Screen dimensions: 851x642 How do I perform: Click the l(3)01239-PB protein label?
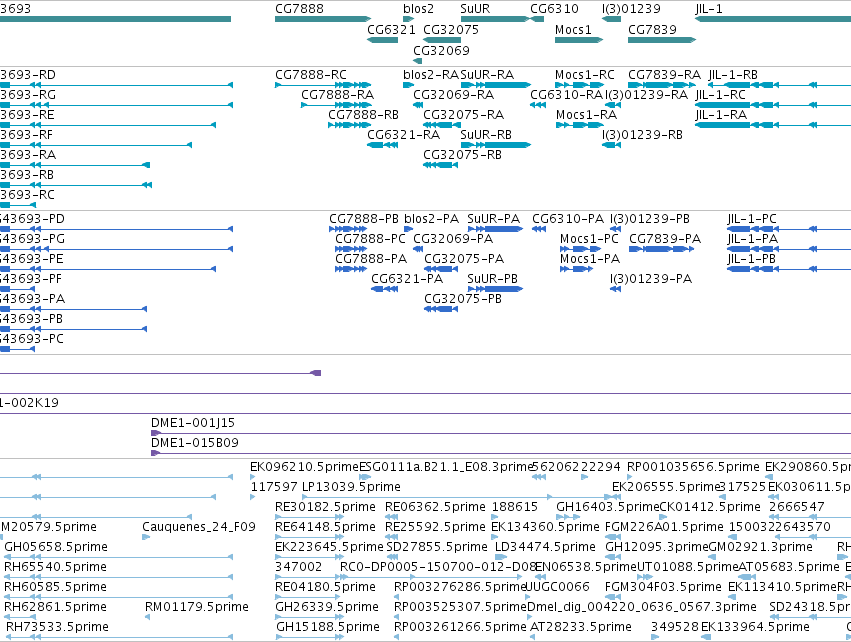pos(650,219)
